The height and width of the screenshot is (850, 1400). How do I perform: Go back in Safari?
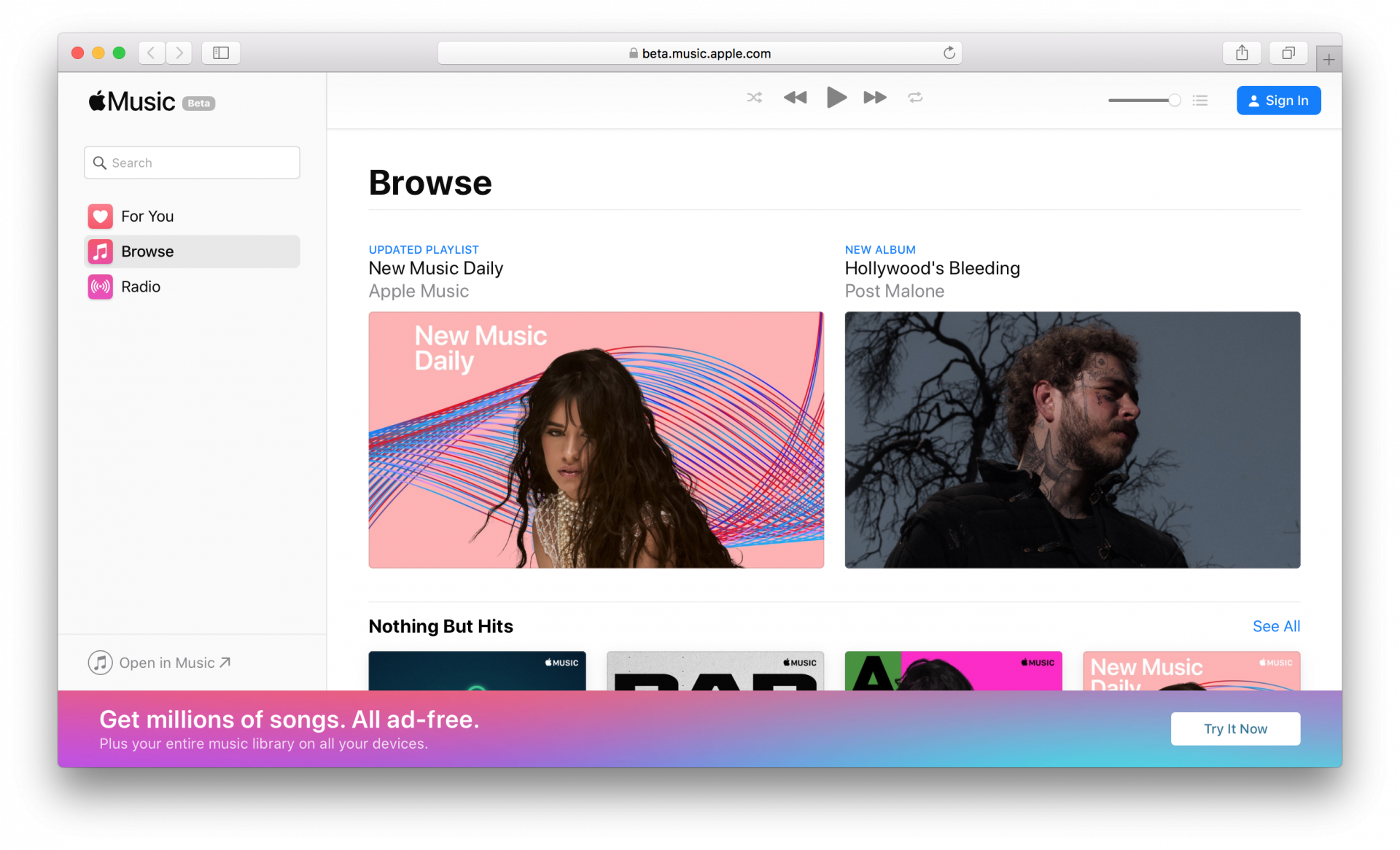151,52
